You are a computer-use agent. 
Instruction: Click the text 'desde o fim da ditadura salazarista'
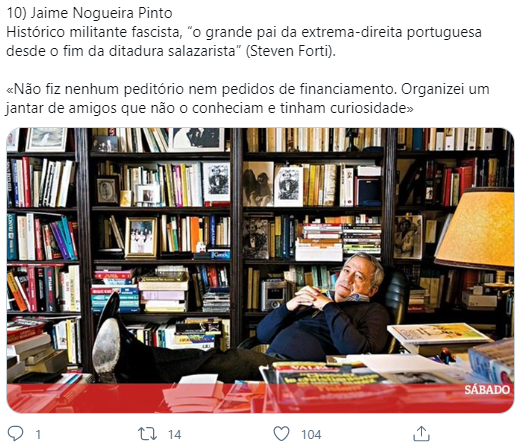click(120, 51)
